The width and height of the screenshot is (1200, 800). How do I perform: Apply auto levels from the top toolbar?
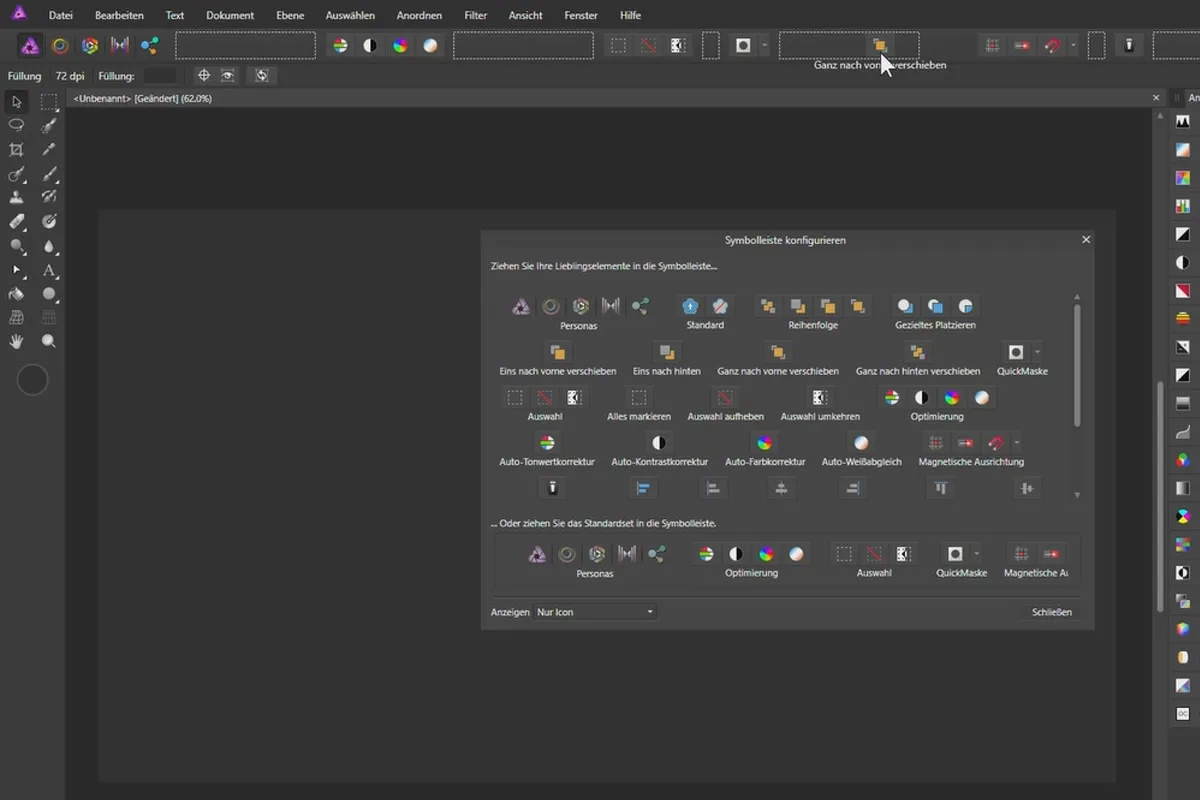pos(340,46)
